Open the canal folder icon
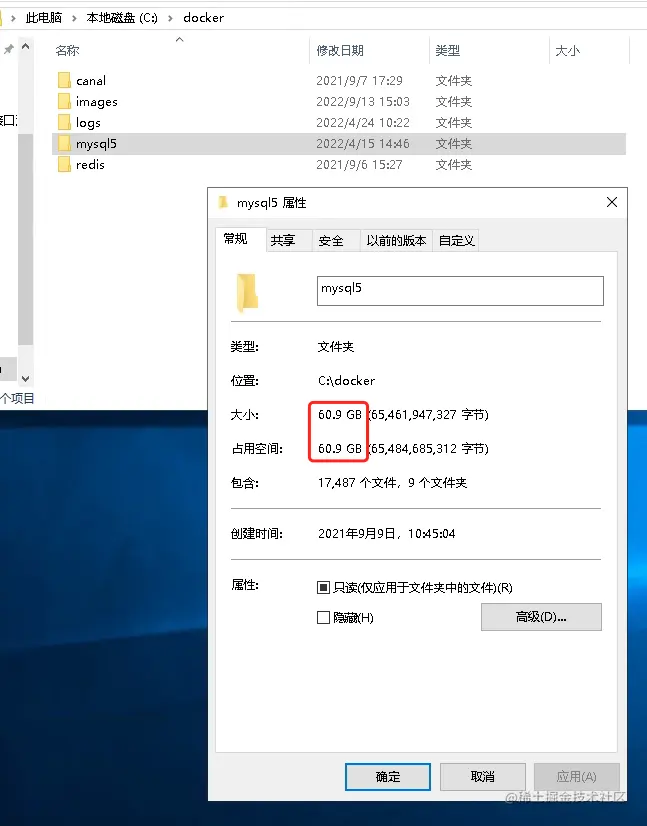 coord(64,81)
